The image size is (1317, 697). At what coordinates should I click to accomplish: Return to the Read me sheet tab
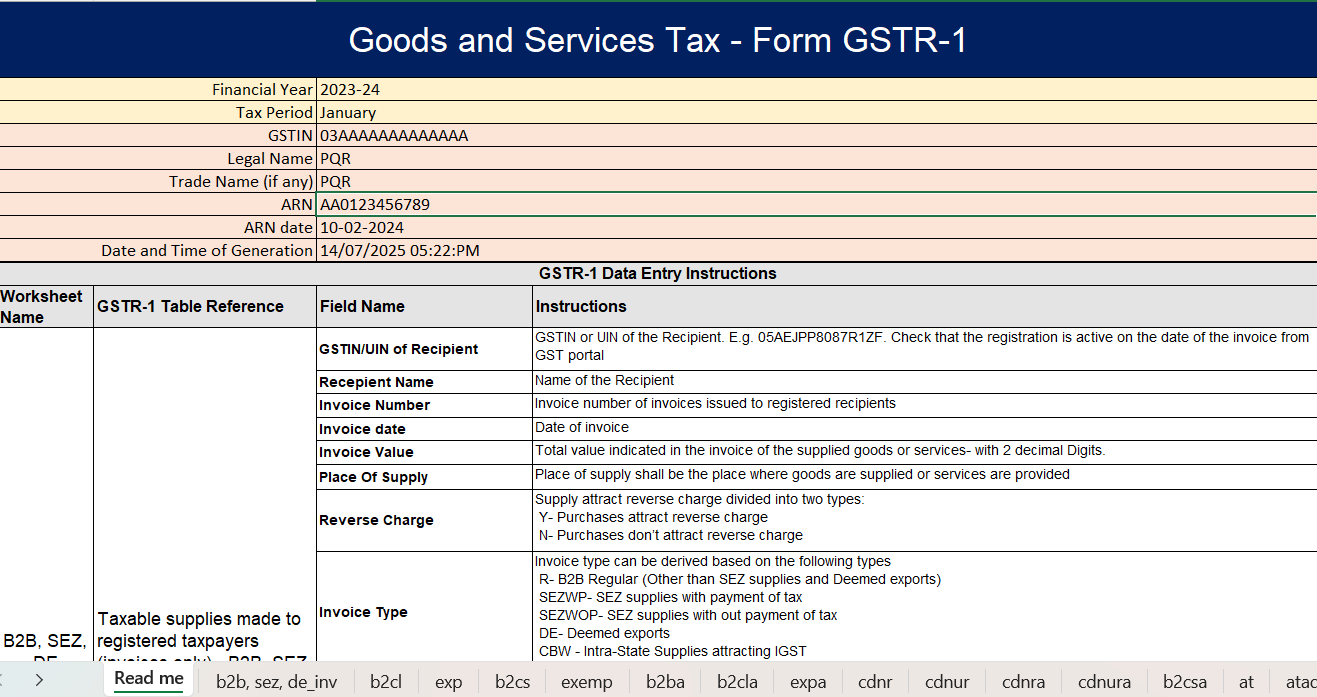148,678
